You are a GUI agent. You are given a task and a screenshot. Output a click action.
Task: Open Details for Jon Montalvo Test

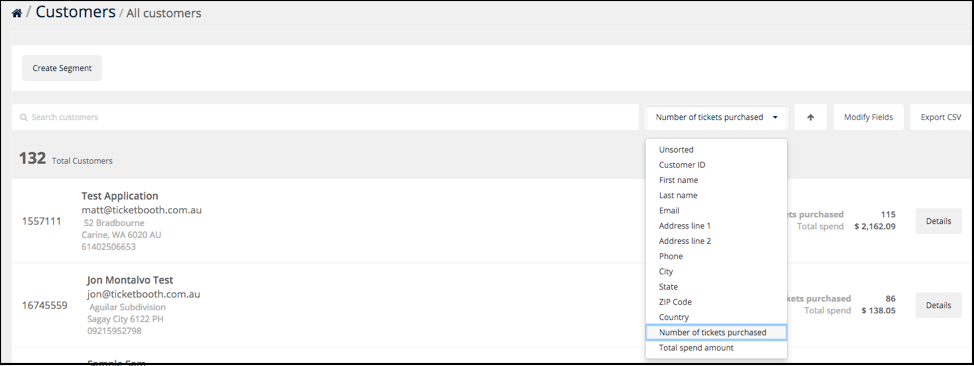pos(938,305)
